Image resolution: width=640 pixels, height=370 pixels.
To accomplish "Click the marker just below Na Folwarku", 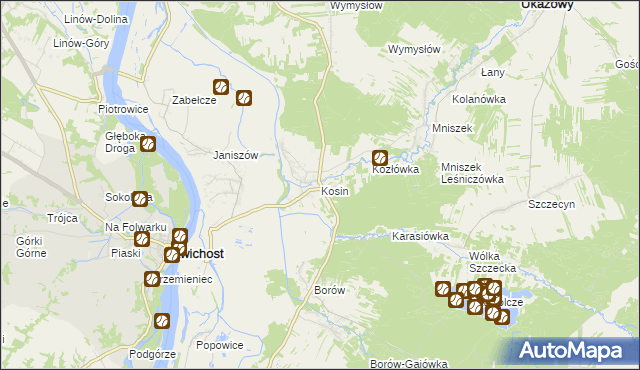I will (142, 239).
